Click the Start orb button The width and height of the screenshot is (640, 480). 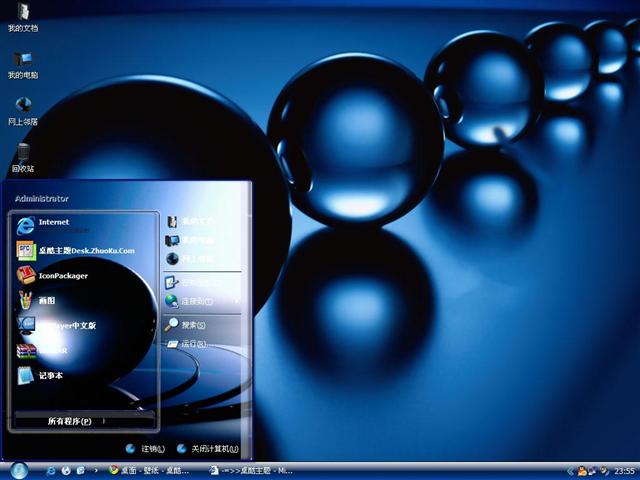click(19, 471)
